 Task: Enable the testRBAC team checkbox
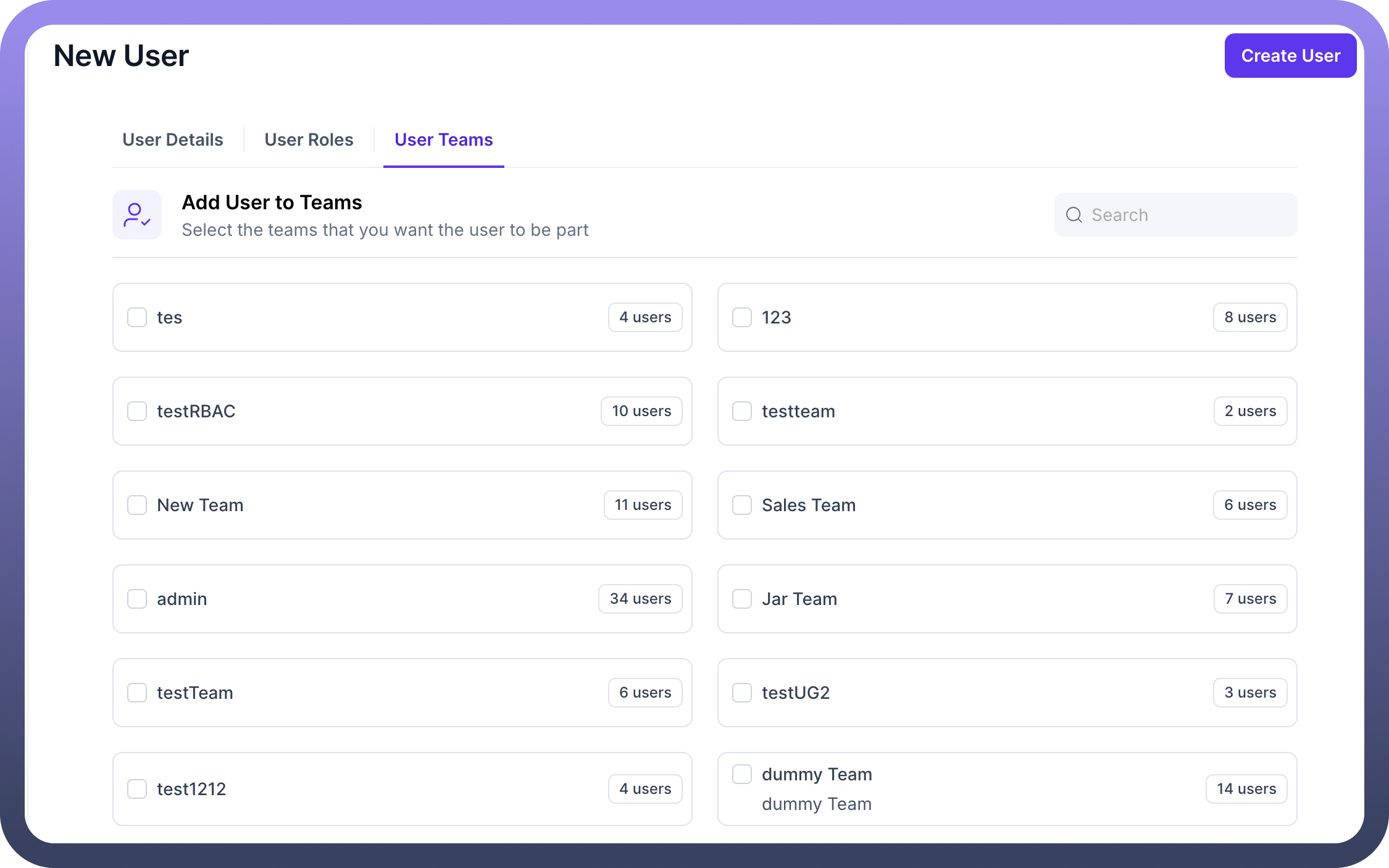point(137,411)
